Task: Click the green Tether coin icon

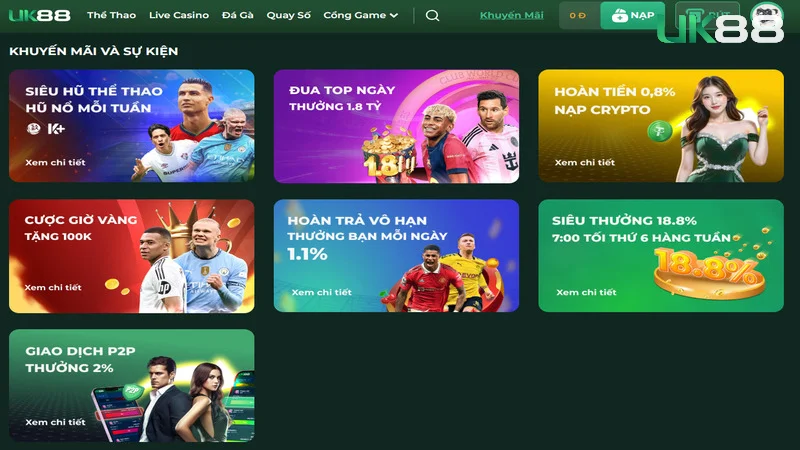Action: (660, 132)
